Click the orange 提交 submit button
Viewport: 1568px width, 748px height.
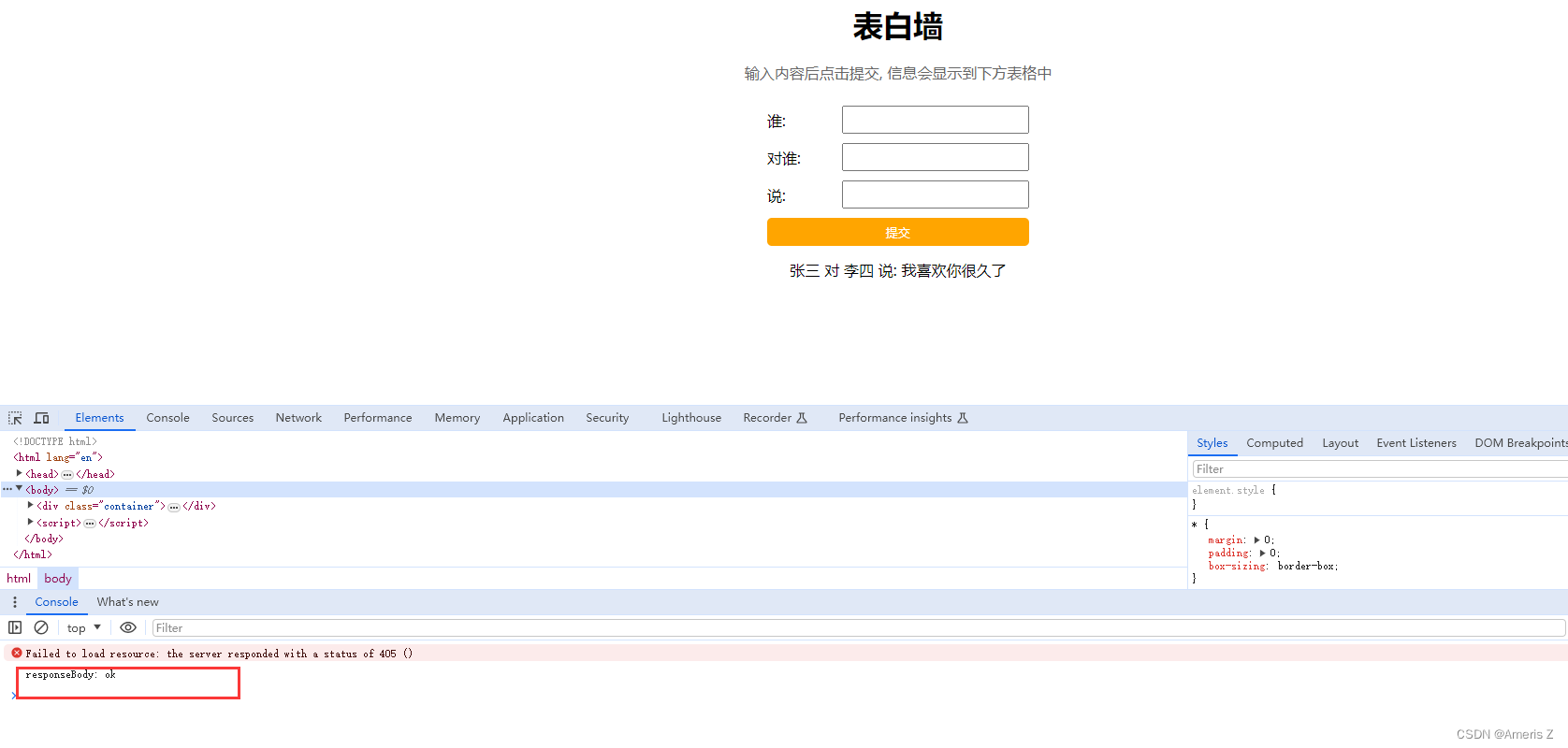tap(897, 232)
